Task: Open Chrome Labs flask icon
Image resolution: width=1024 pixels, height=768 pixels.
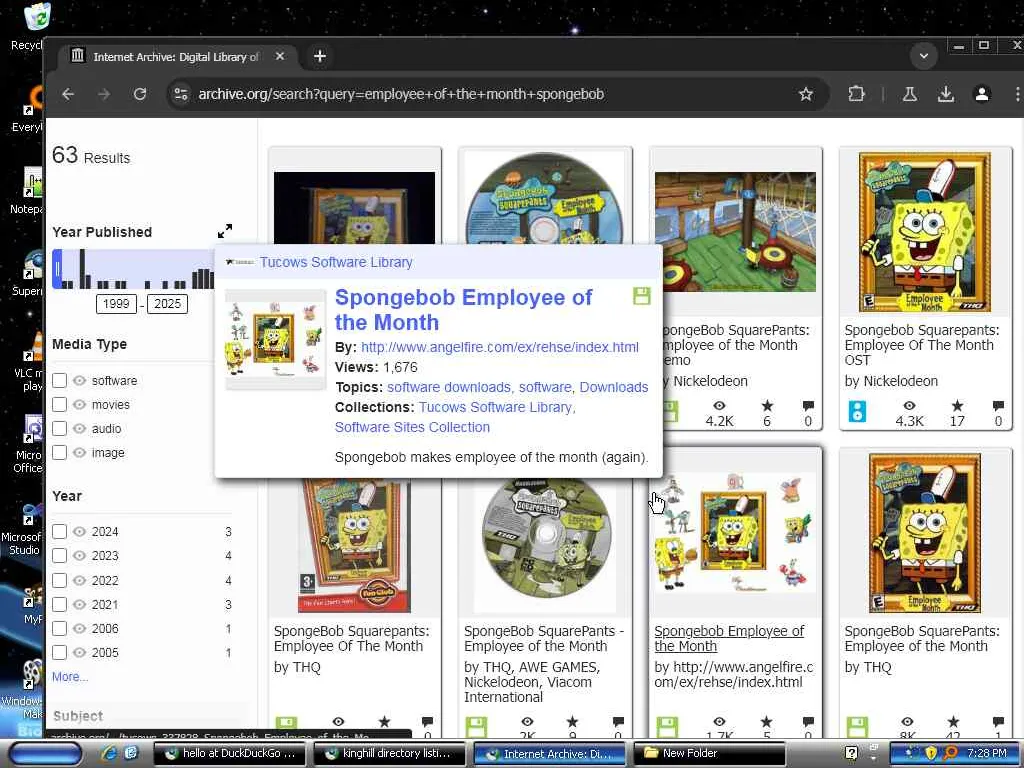Action: 909,94
